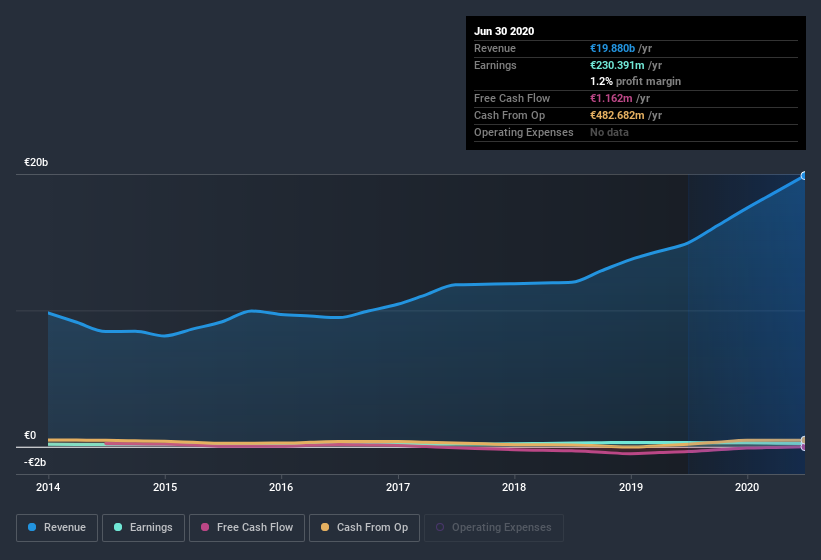This screenshot has width=821, height=560.
Task: Click the Revenue row label in the tooltip
Action: point(495,48)
